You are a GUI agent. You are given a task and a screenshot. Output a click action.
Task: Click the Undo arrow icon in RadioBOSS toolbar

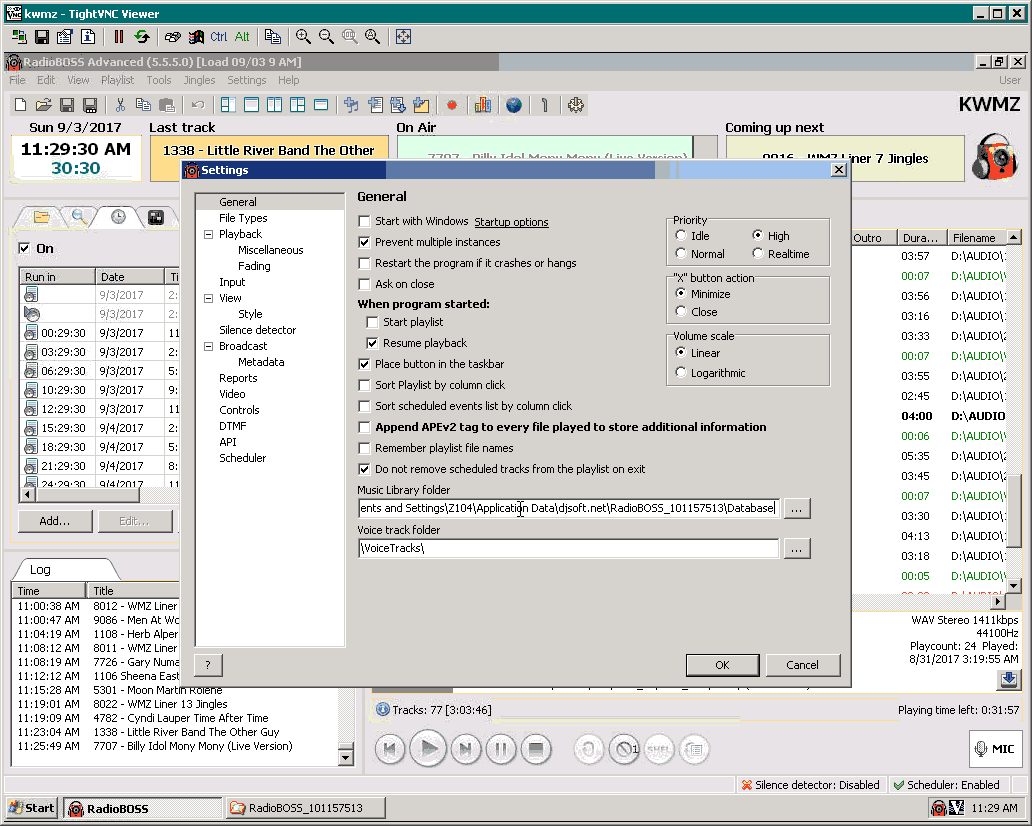tap(197, 105)
